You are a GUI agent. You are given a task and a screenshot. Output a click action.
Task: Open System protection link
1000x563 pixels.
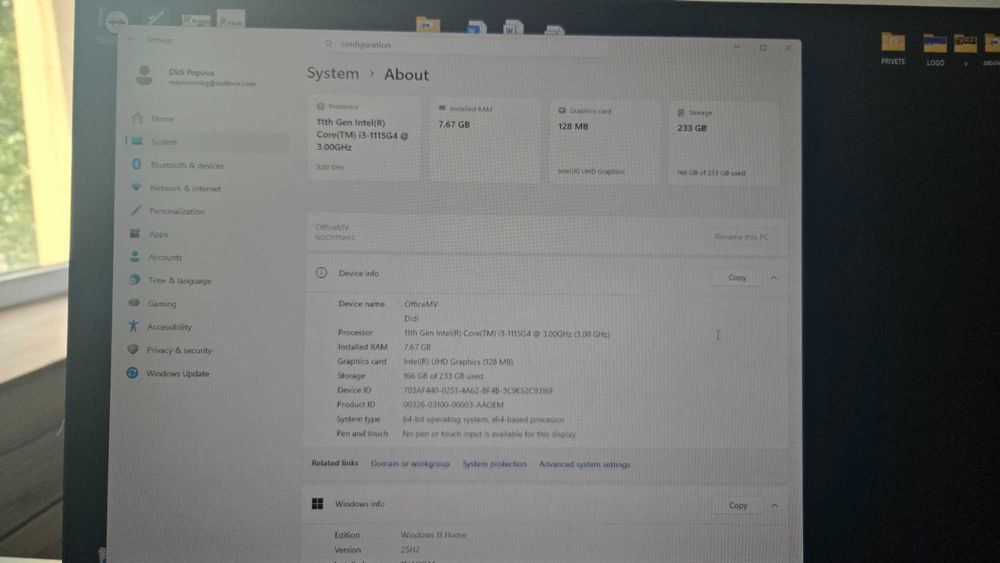494,464
